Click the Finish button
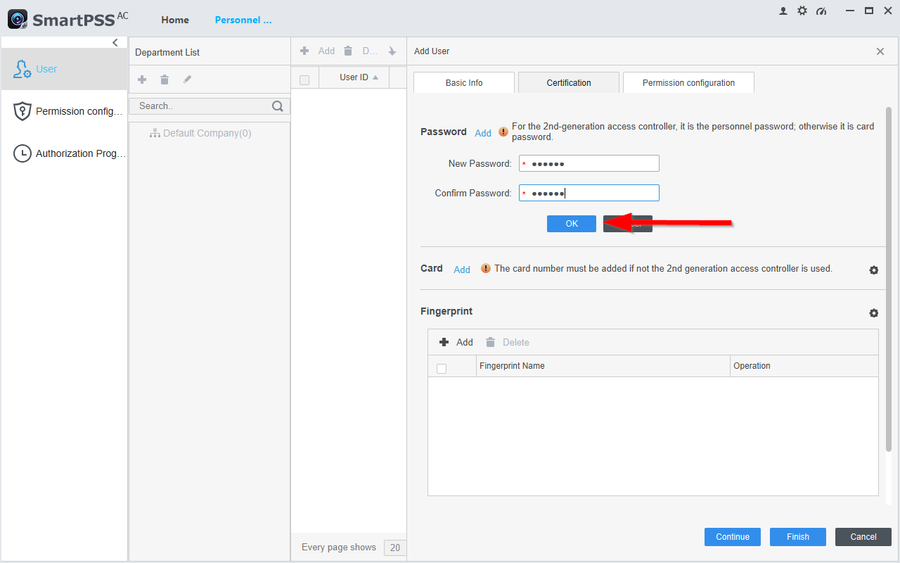Screen dimensions: 900x563 coord(797,537)
